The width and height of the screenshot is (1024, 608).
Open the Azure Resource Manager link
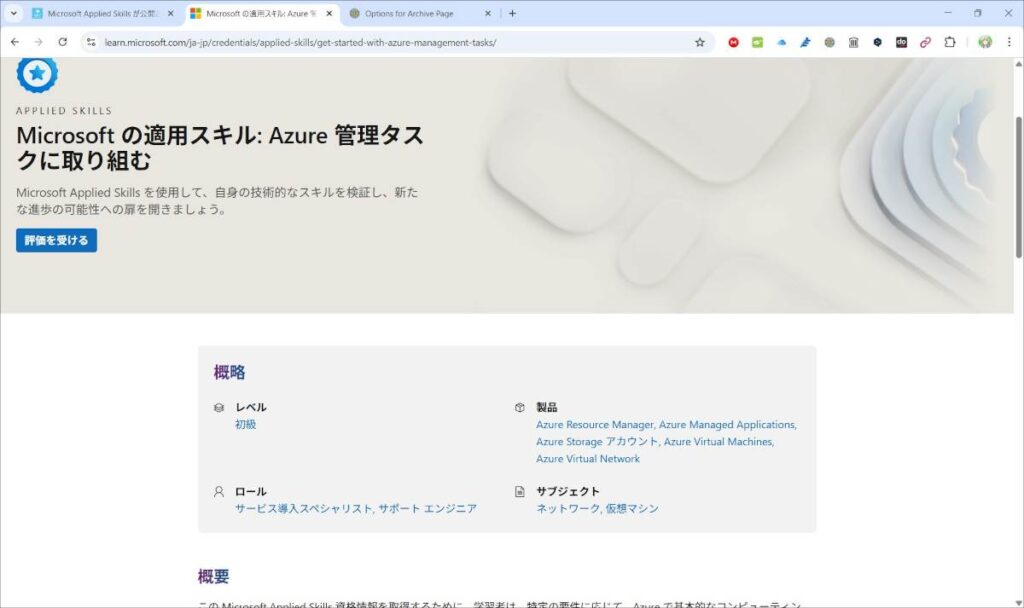click(x=594, y=424)
